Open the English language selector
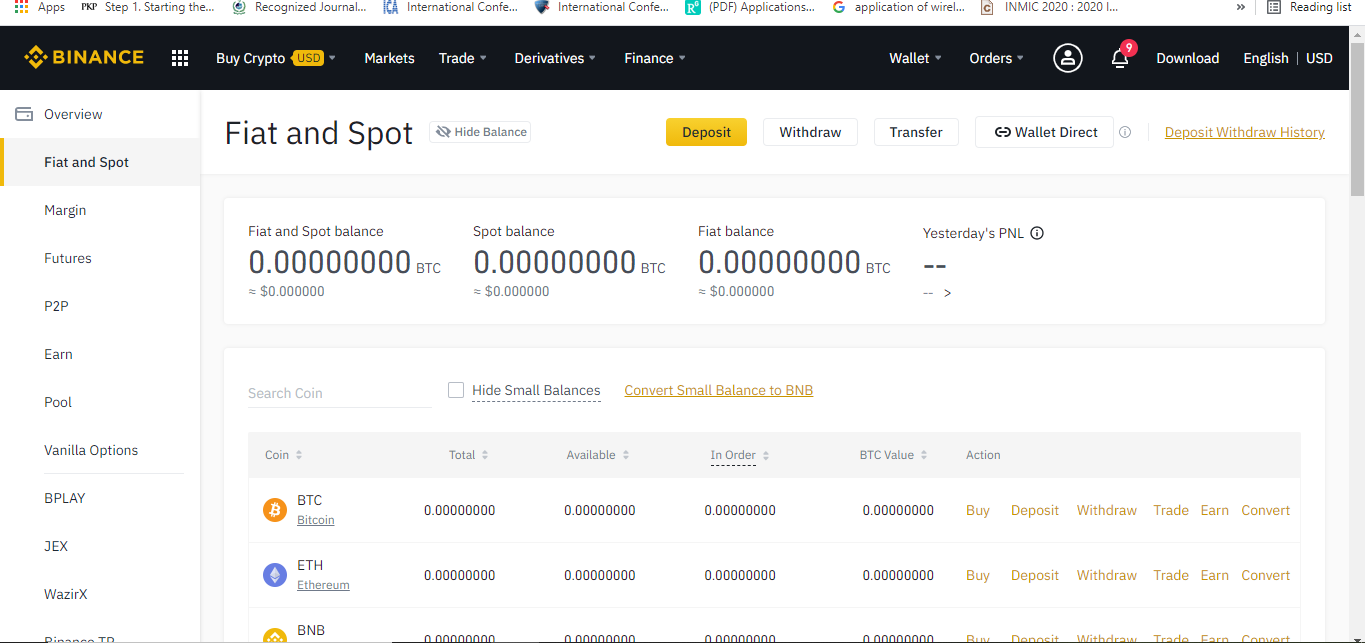 [x=1266, y=58]
